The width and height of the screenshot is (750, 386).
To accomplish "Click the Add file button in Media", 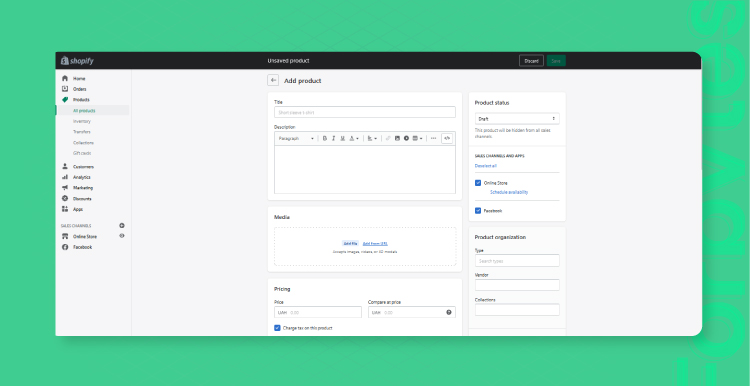I will (x=350, y=243).
